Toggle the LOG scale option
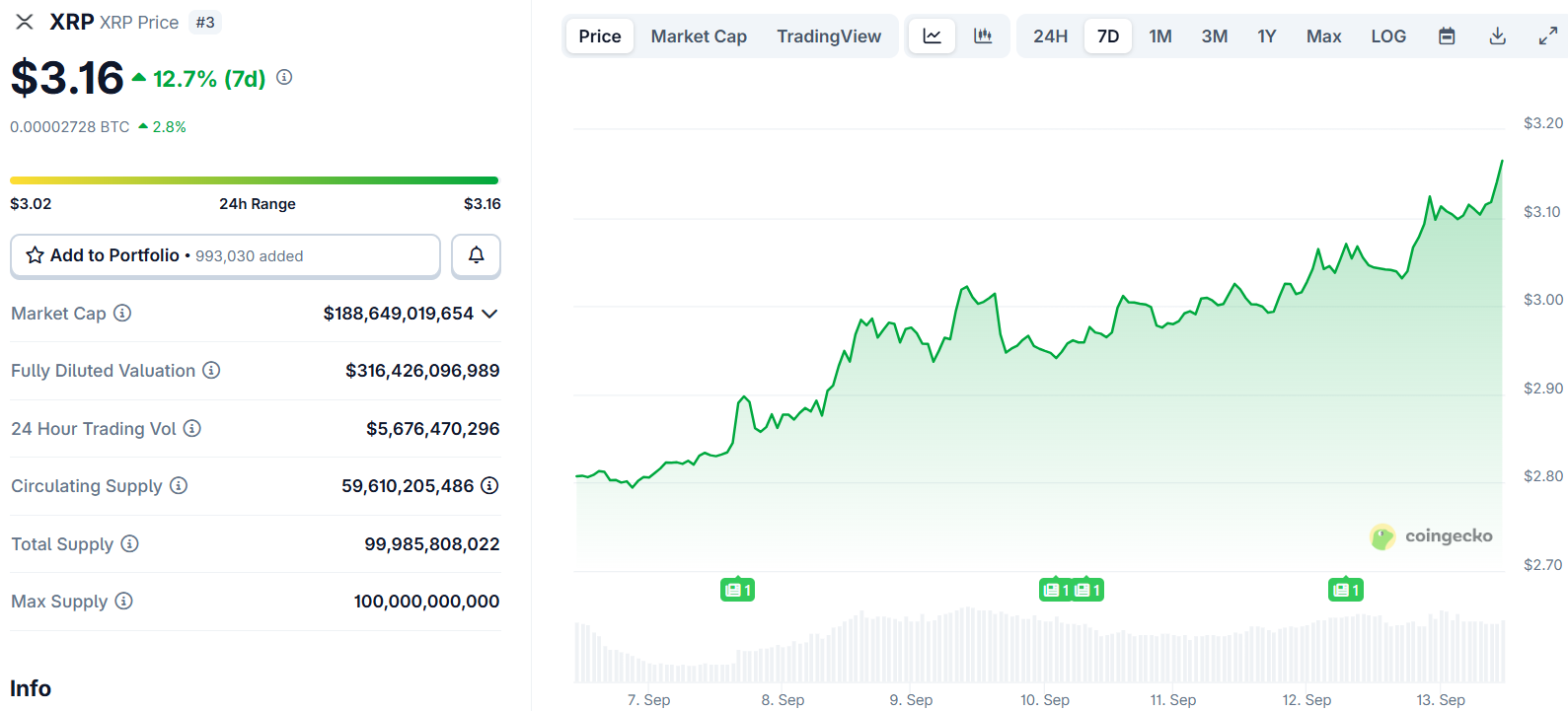This screenshot has width=1568, height=711. coord(1388,36)
